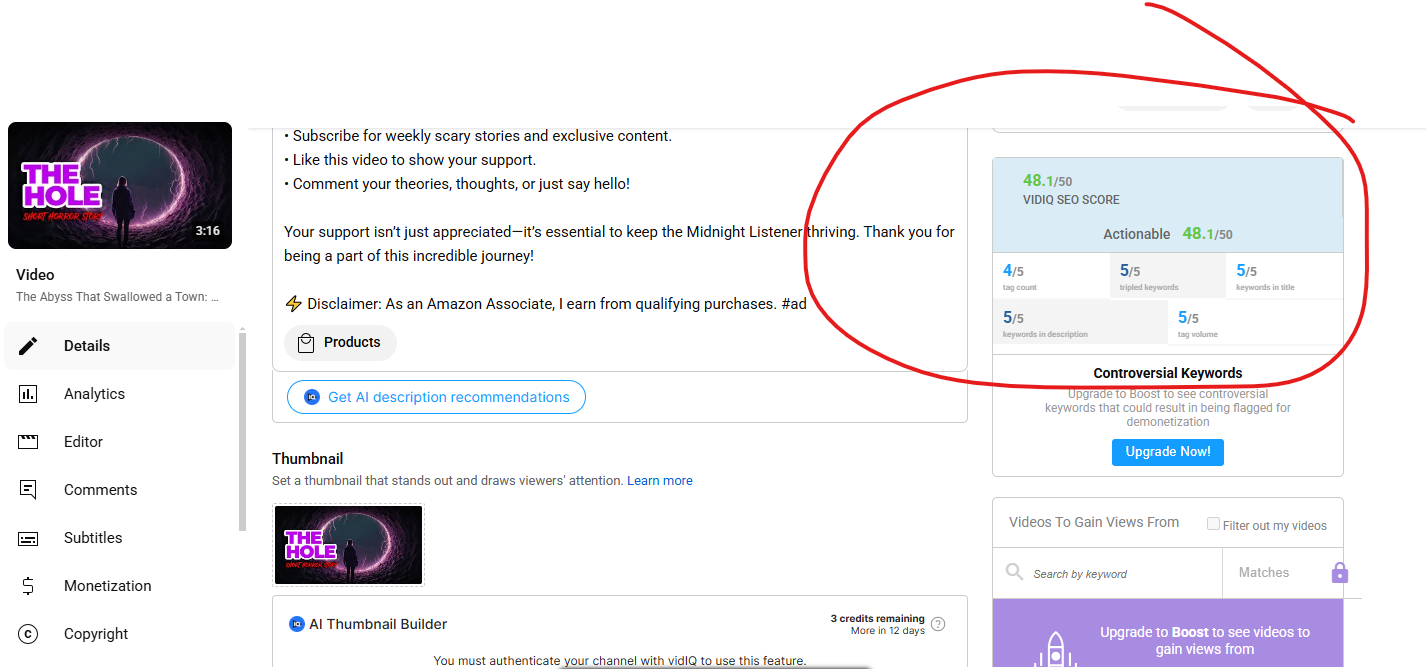Click the Comments speech bubble icon
1426x669 pixels.
28,490
